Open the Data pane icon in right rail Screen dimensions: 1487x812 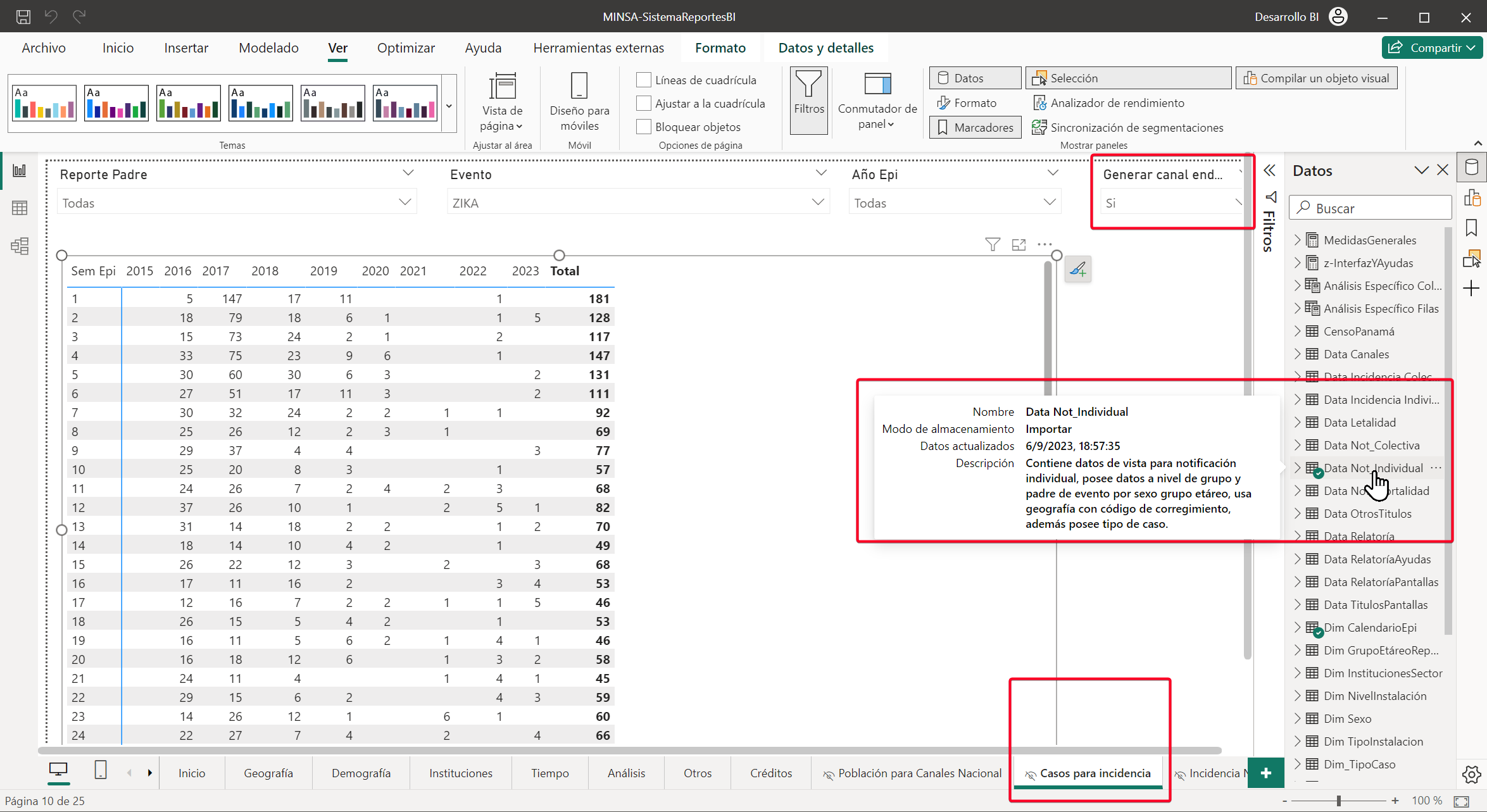1472,168
